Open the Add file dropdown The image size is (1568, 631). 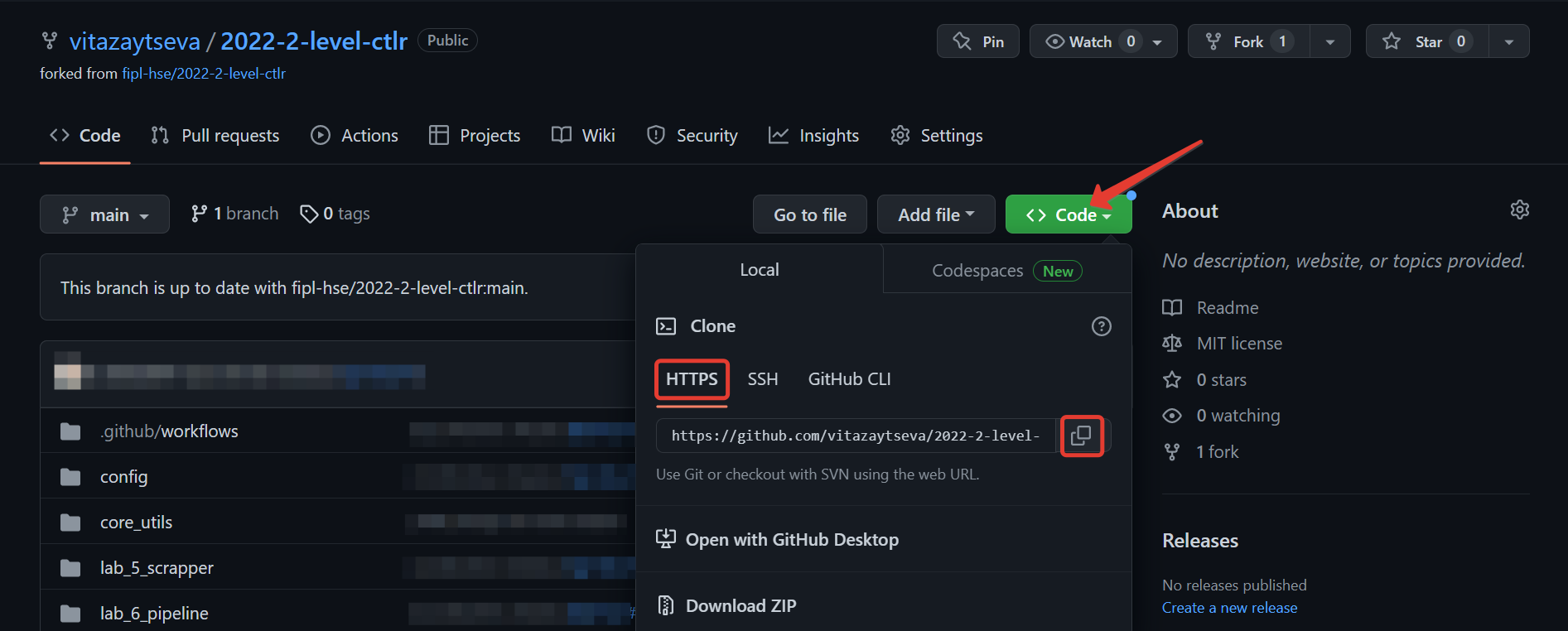(936, 214)
